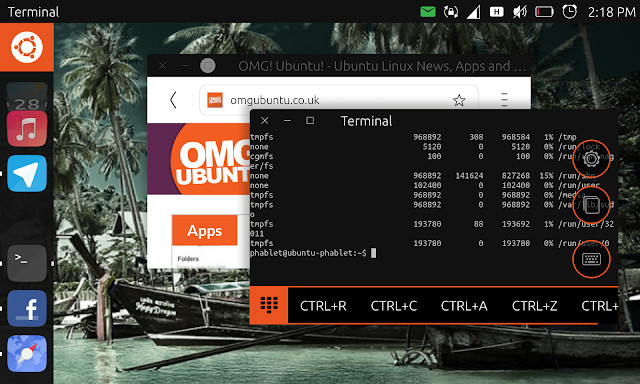The height and width of the screenshot is (384, 640).
Task: Bookmark the page with the star icon
Action: (x=459, y=100)
